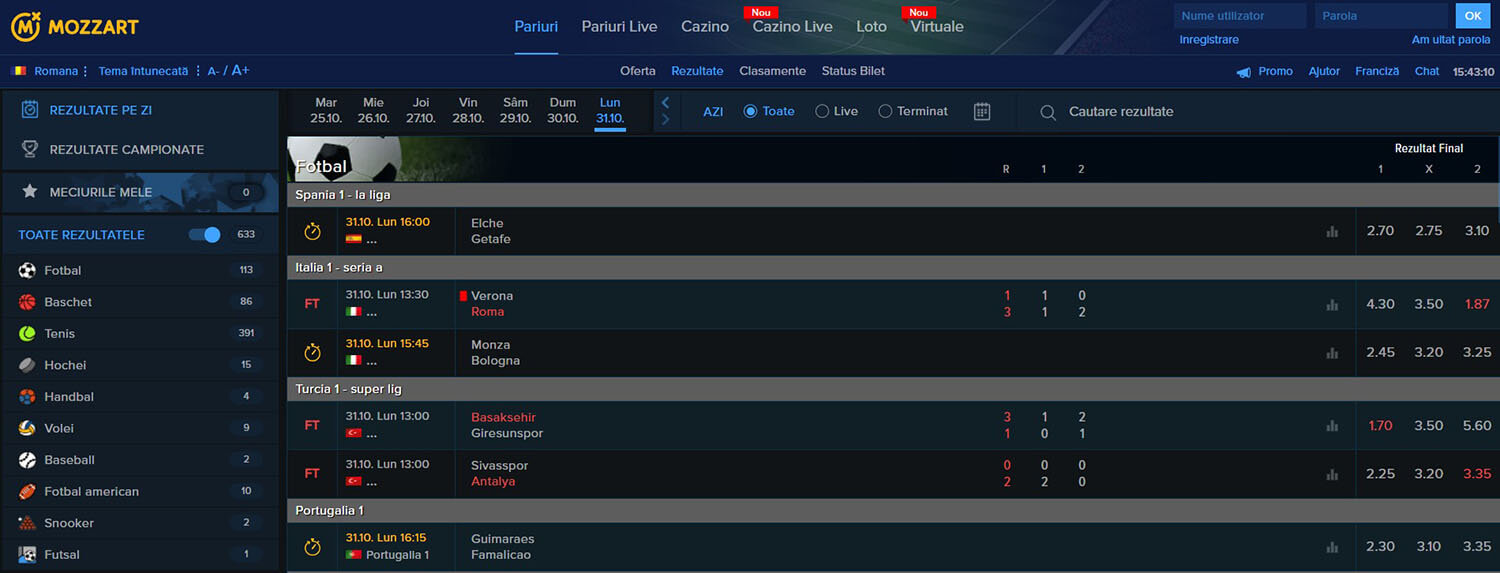Collapse the Portugalia 1 section
This screenshot has width=1500, height=573.
(x=893, y=510)
